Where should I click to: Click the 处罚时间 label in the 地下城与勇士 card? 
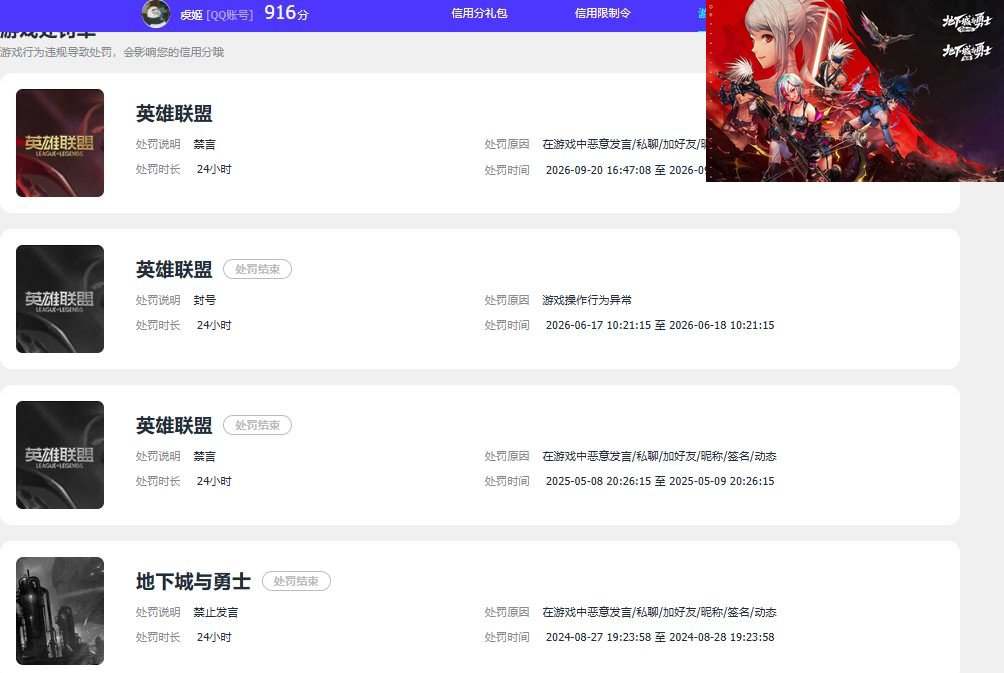[x=507, y=637]
